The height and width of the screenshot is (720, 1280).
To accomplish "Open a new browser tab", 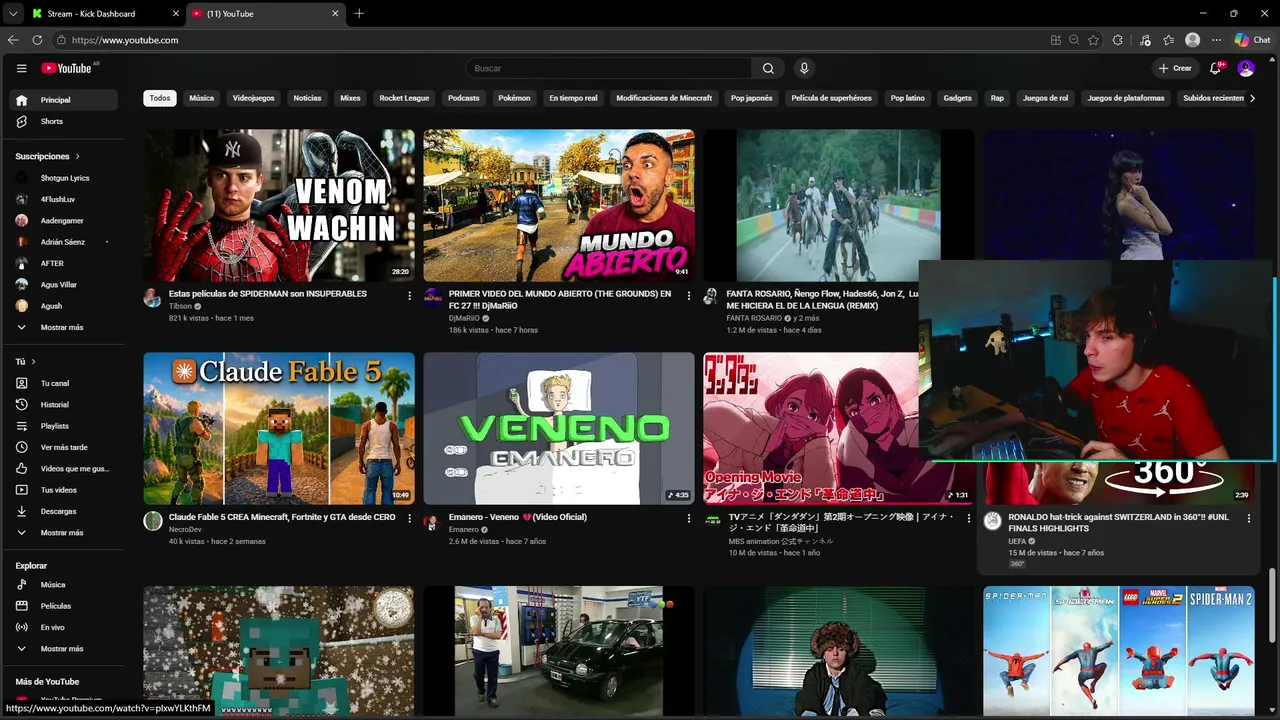I will 359,13.
